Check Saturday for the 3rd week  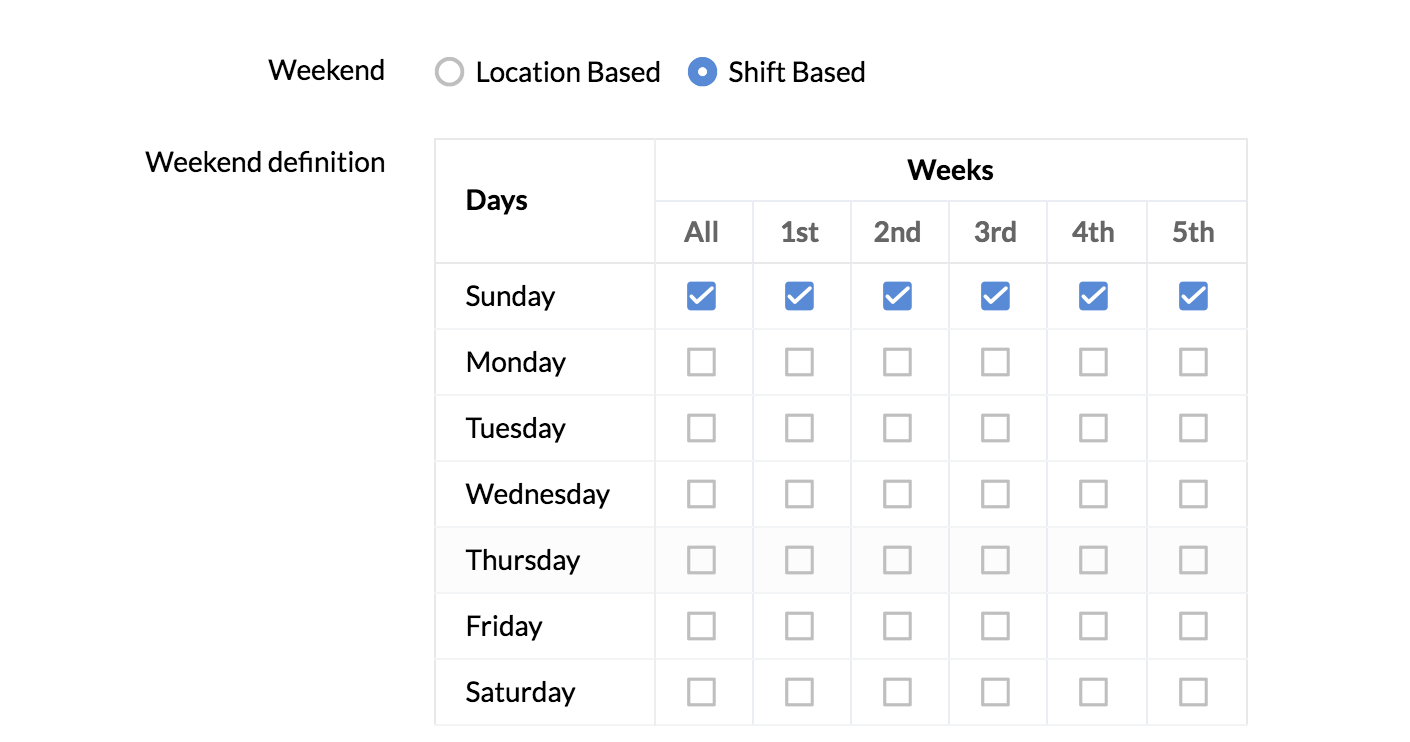coord(995,692)
